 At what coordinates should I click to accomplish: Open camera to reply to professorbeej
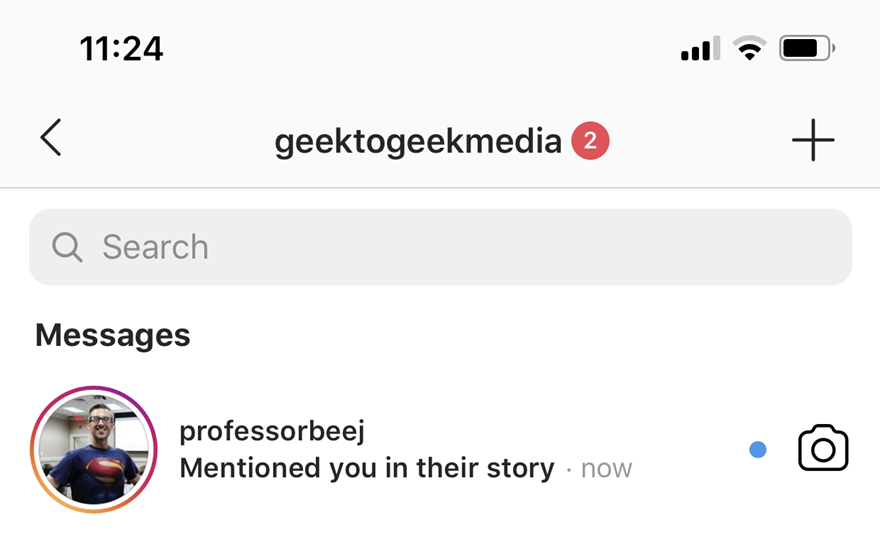point(823,449)
